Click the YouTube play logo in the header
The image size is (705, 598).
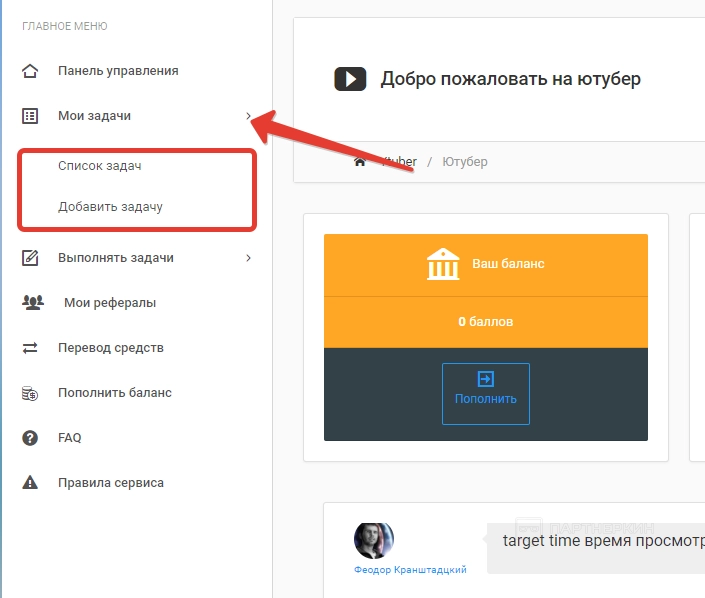pyautogui.click(x=349, y=79)
